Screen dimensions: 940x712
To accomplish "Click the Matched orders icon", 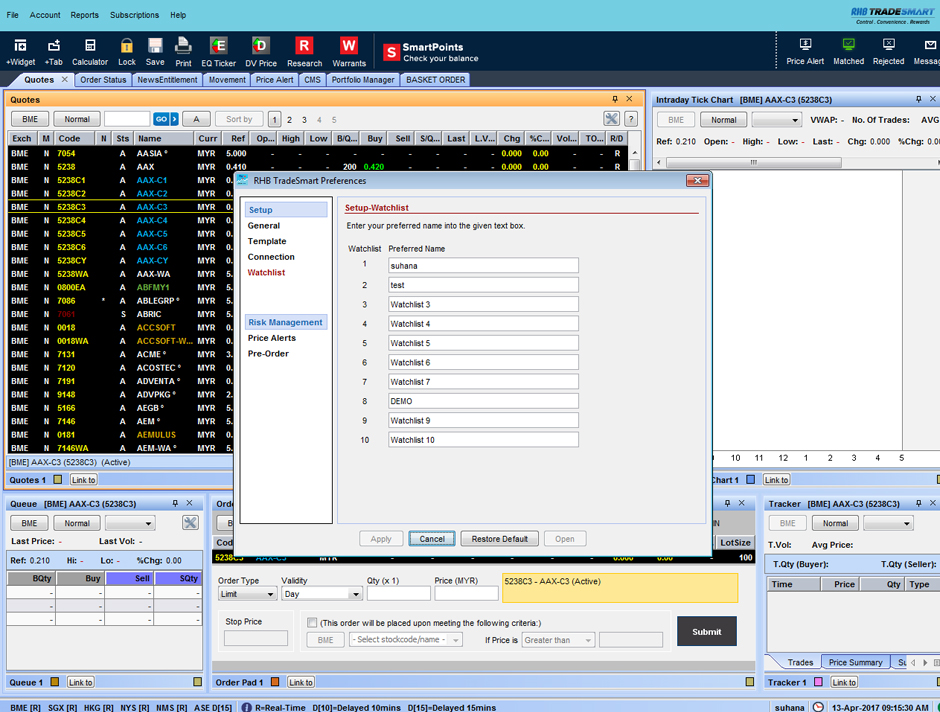I will pyautogui.click(x=848, y=51).
